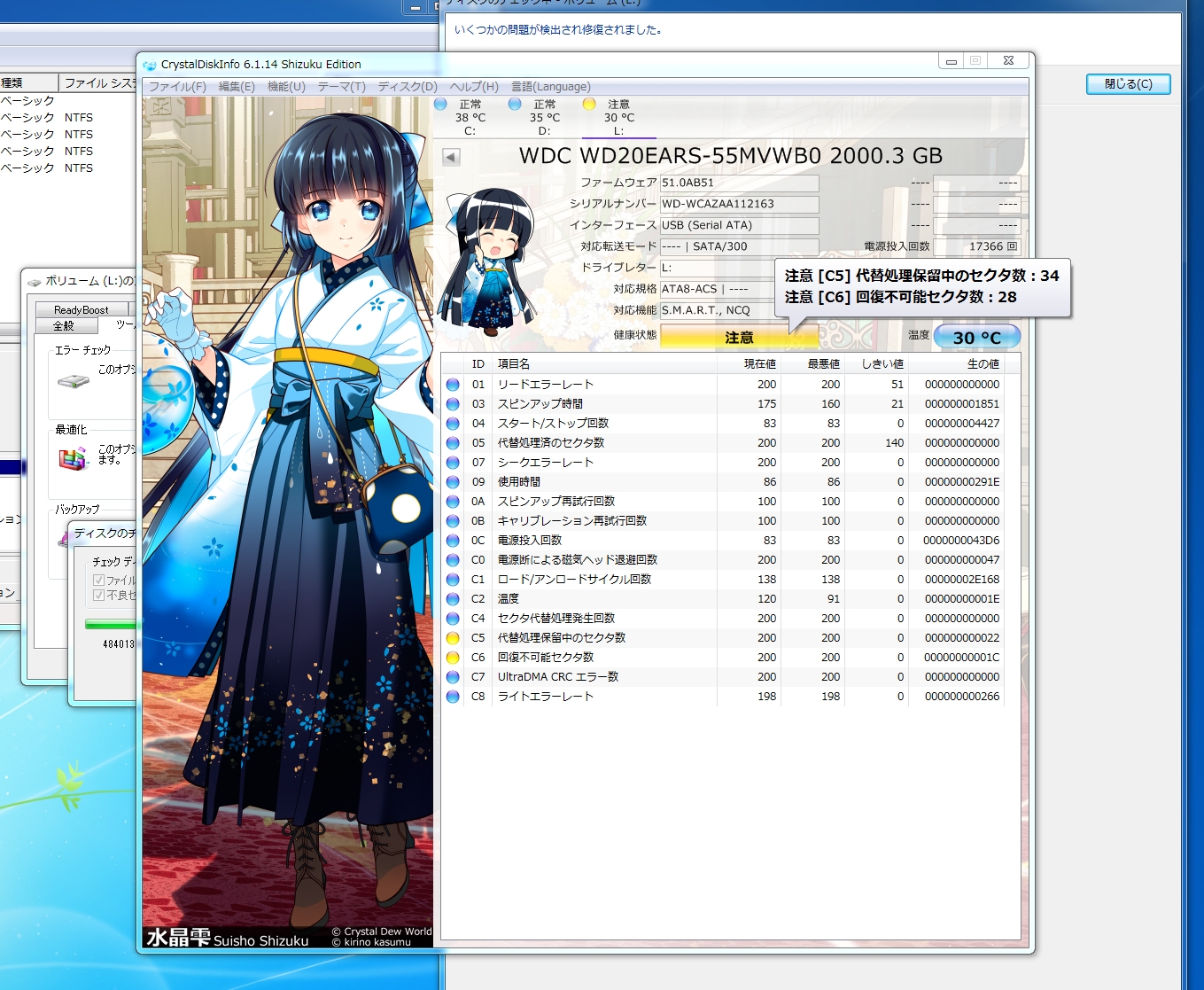The height and width of the screenshot is (990, 1204).
Task: Click the status orb beside スピンアップ再試行回数
Action: click(x=453, y=502)
